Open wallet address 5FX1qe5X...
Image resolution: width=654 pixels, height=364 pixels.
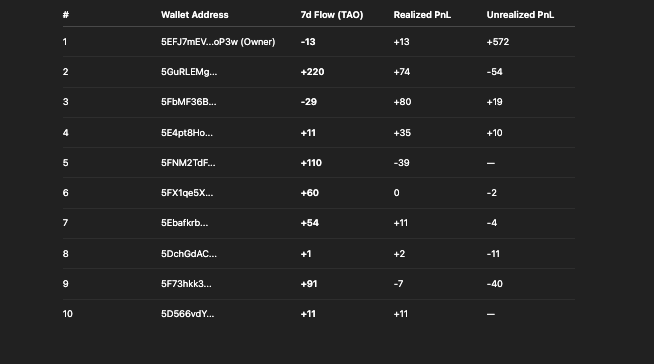[187, 193]
